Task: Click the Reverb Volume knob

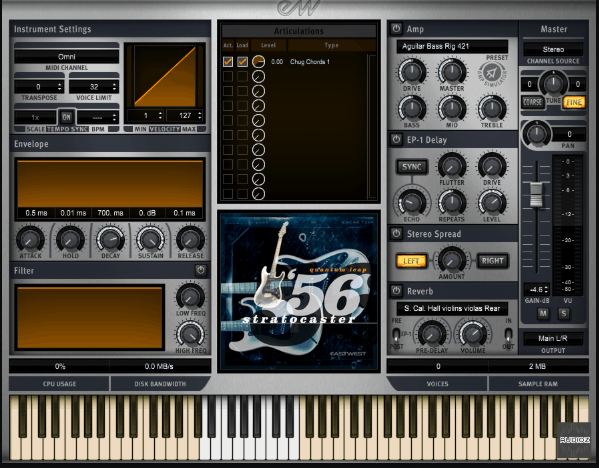Action: click(473, 334)
